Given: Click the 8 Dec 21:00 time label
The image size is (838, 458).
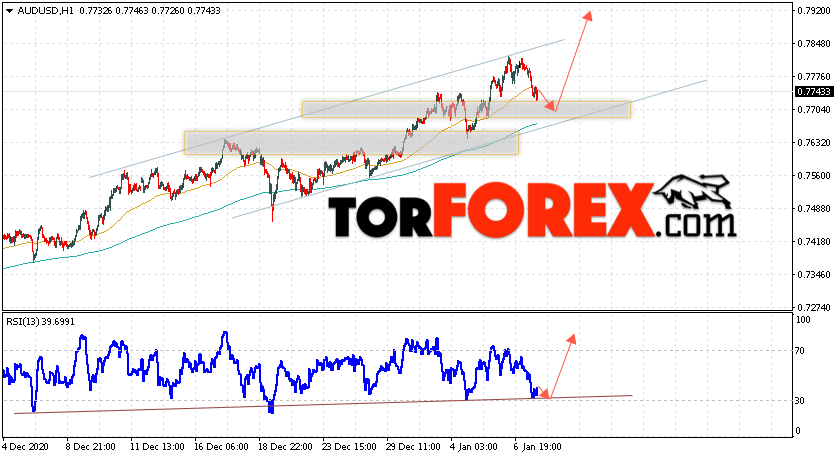Looking at the screenshot, I should tap(90, 447).
